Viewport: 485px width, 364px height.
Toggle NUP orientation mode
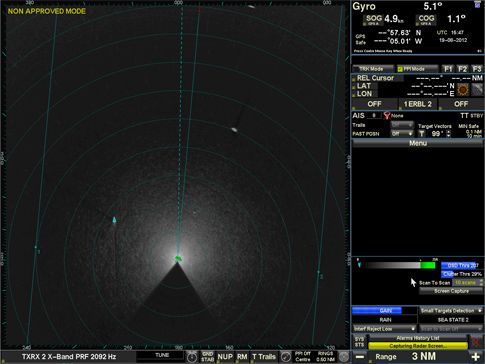pyautogui.click(x=225, y=357)
